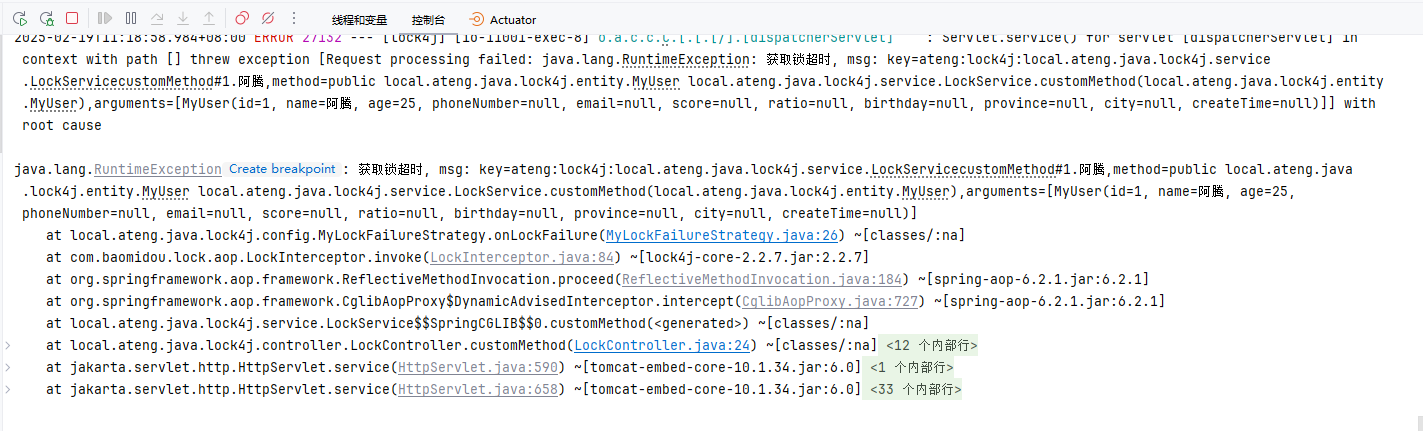
Task: Click the Step Into icon
Action: [x=183, y=18]
